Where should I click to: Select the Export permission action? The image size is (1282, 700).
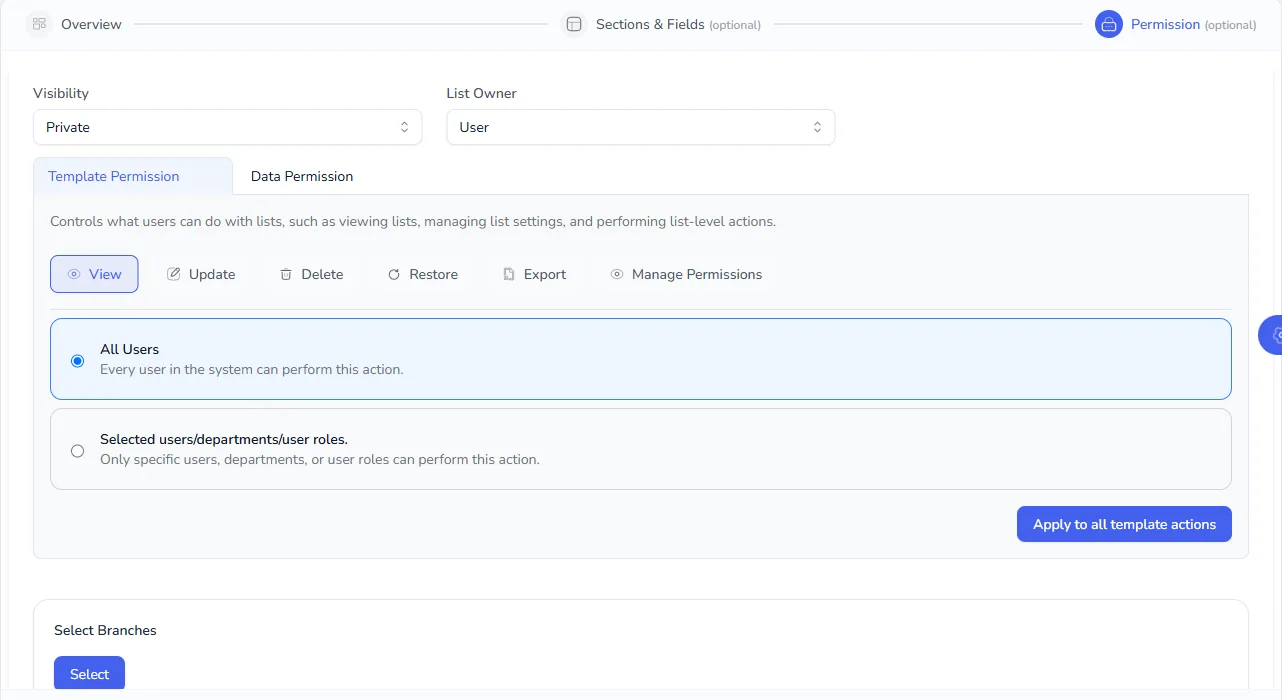pyautogui.click(x=534, y=274)
